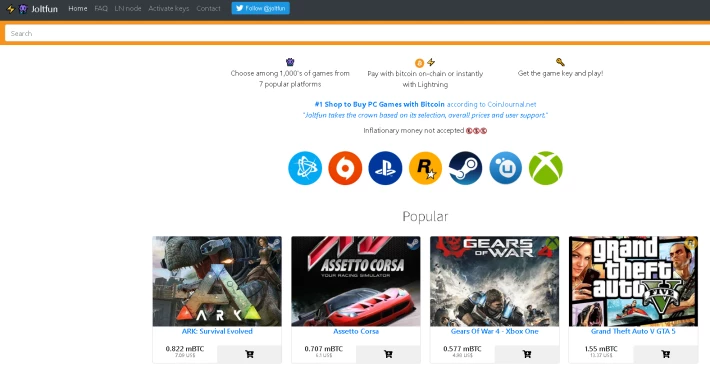Click the Xbox badge on Gears of War cover
This screenshot has width=710, height=367.
tap(552, 243)
